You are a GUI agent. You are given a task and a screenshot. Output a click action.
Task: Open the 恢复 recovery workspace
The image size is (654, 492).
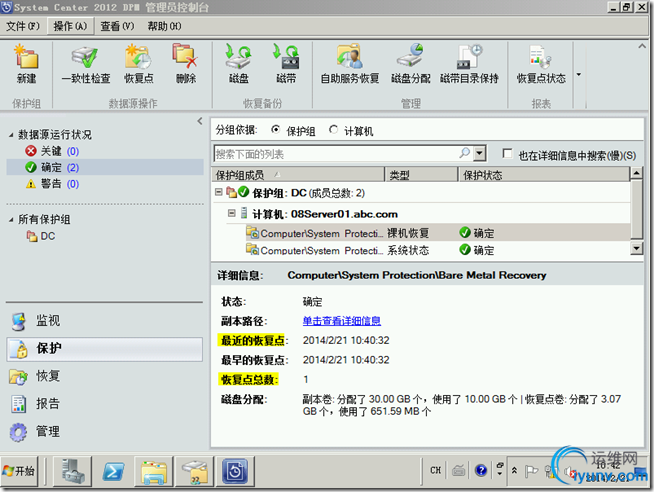click(x=104, y=376)
